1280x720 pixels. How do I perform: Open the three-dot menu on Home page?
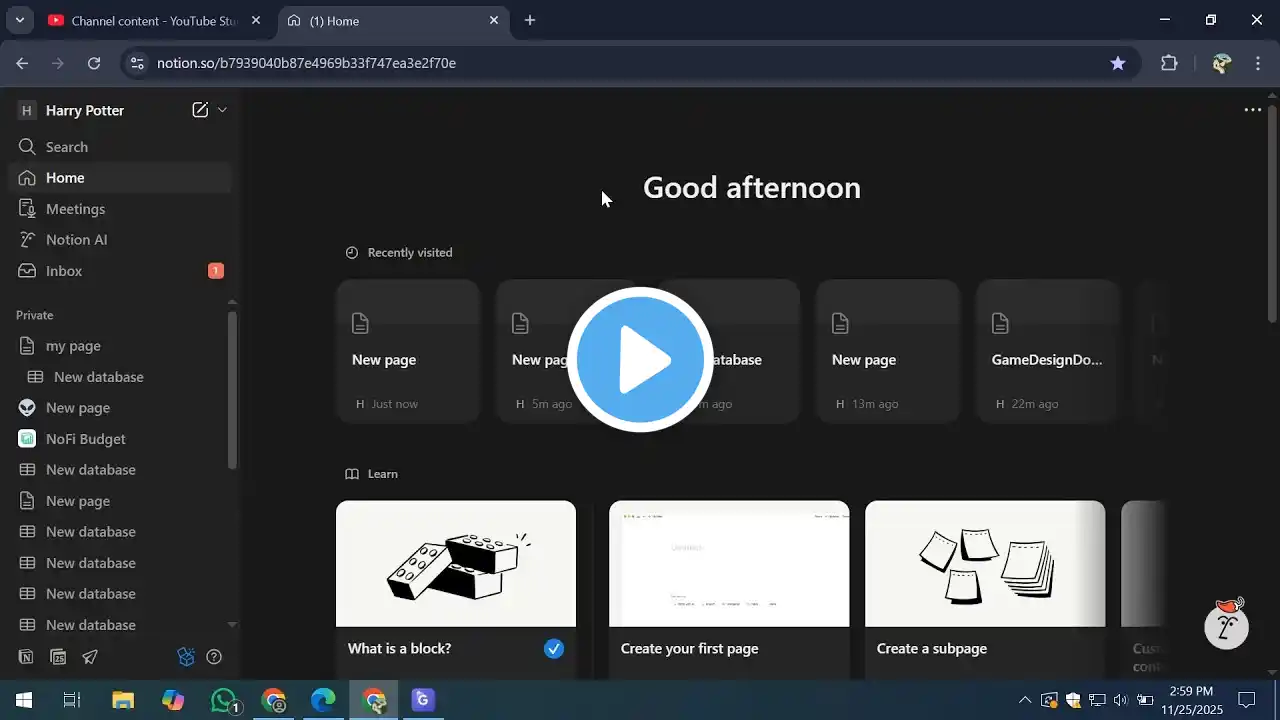point(1252,110)
